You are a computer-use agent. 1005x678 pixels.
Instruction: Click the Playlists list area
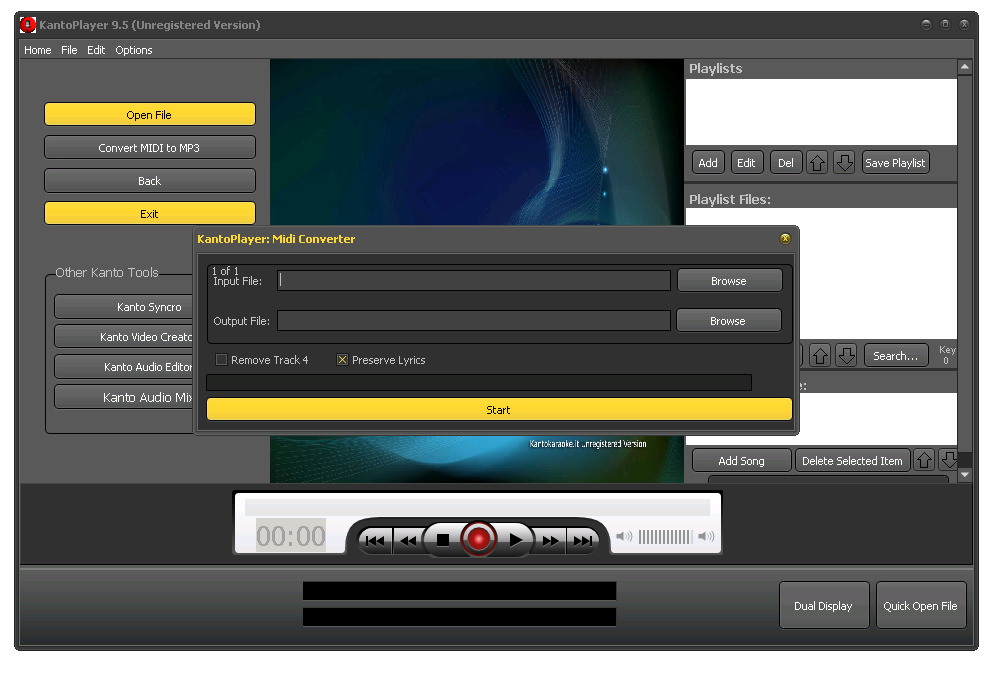point(821,112)
